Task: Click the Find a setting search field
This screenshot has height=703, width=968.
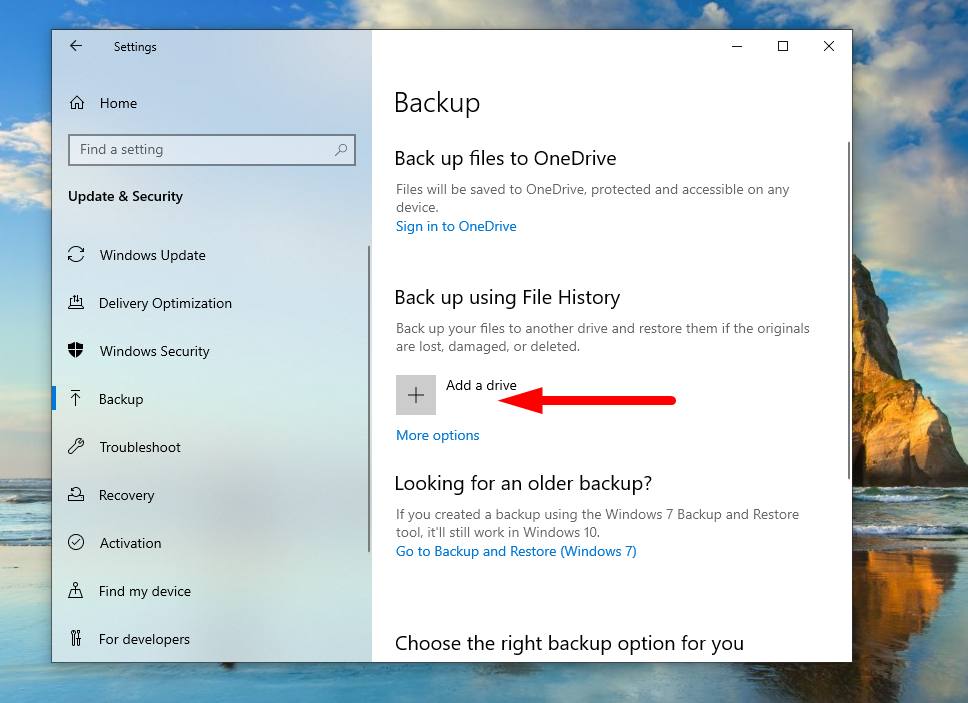Action: tap(200, 150)
